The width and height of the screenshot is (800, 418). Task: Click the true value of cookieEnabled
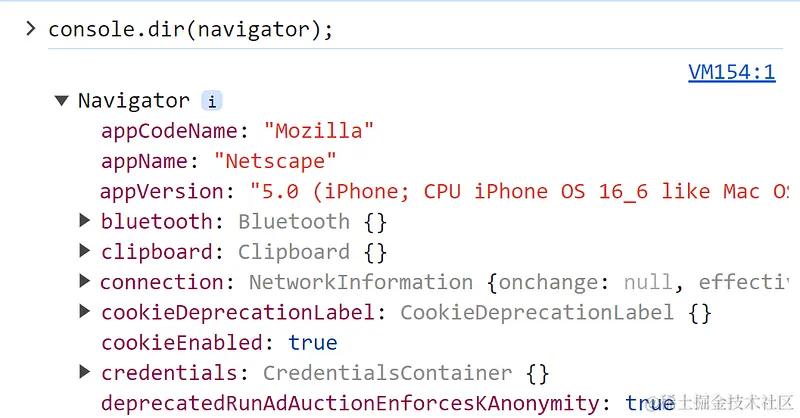312,342
